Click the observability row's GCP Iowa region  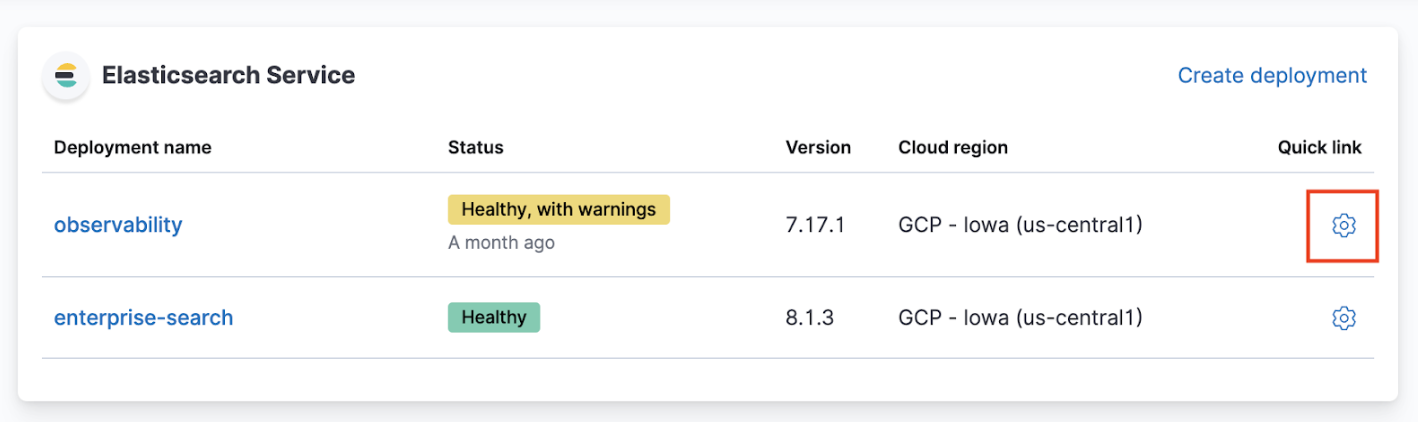[x=1019, y=225]
